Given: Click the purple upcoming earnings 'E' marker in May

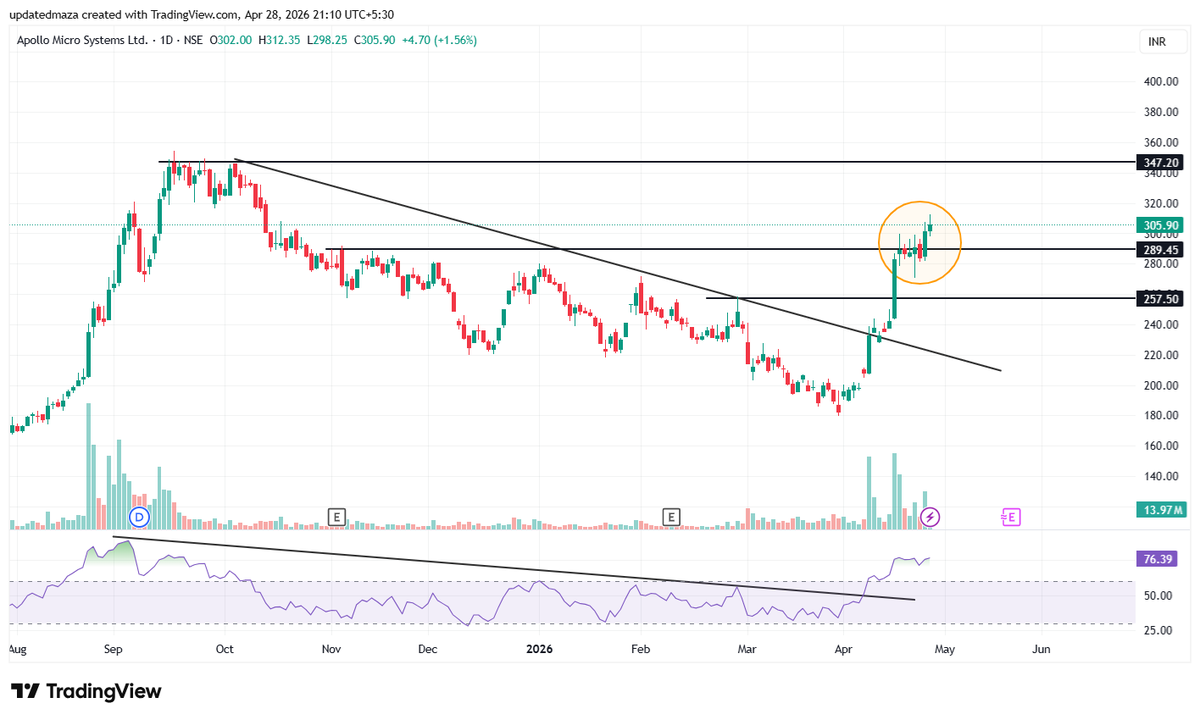Looking at the screenshot, I should click(x=1011, y=517).
